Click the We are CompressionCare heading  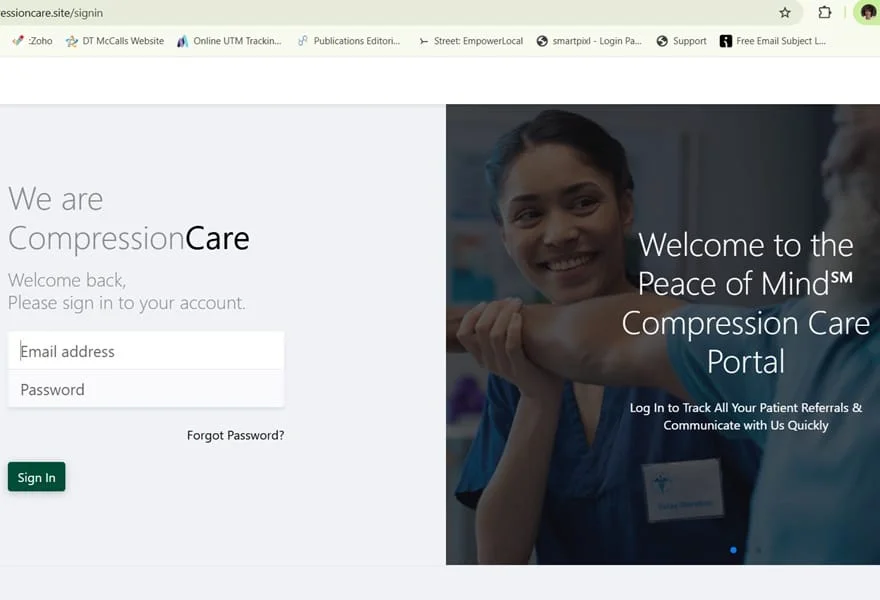click(129, 219)
